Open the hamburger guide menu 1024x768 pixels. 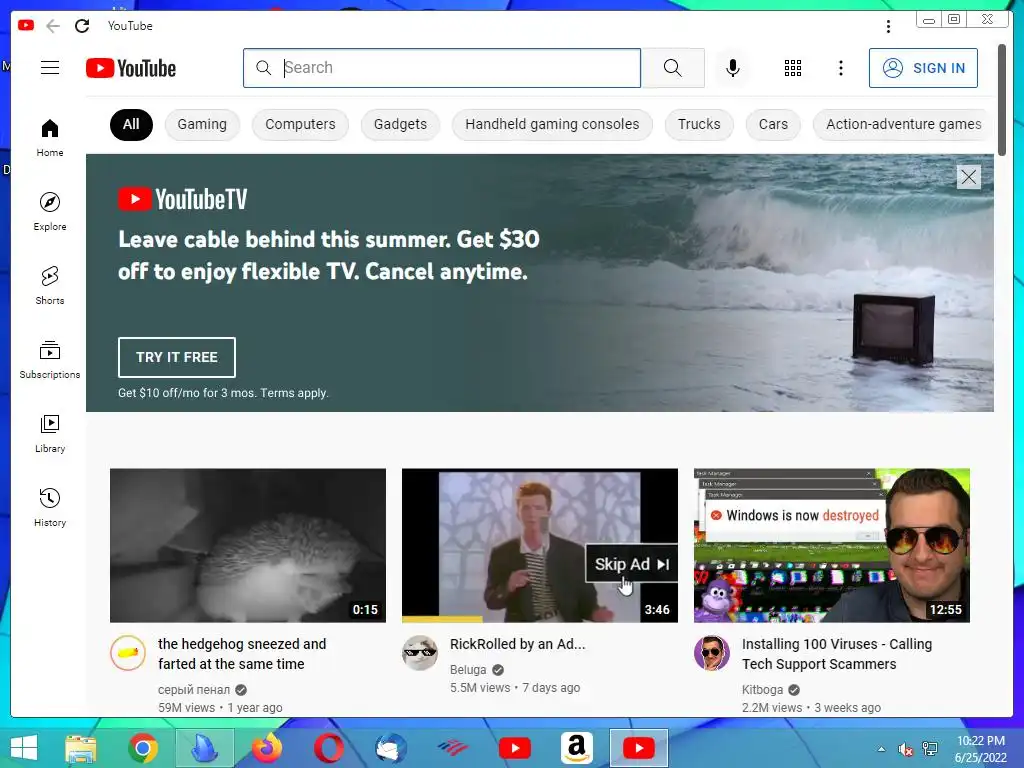(50, 68)
